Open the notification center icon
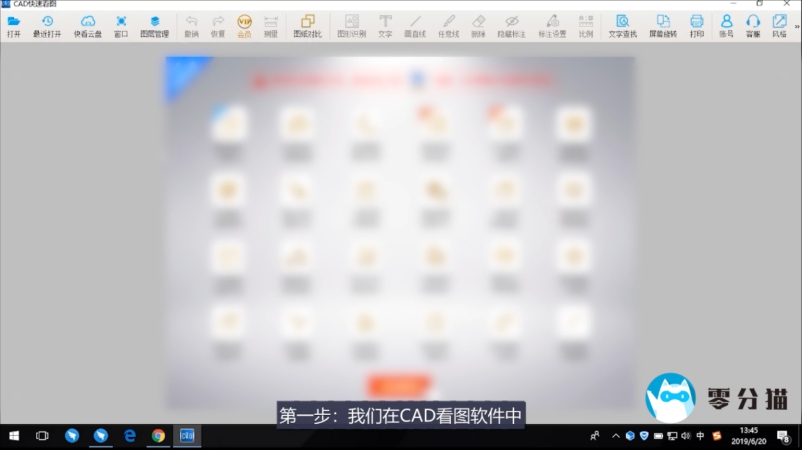This screenshot has height=450, width=802. [x=783, y=436]
